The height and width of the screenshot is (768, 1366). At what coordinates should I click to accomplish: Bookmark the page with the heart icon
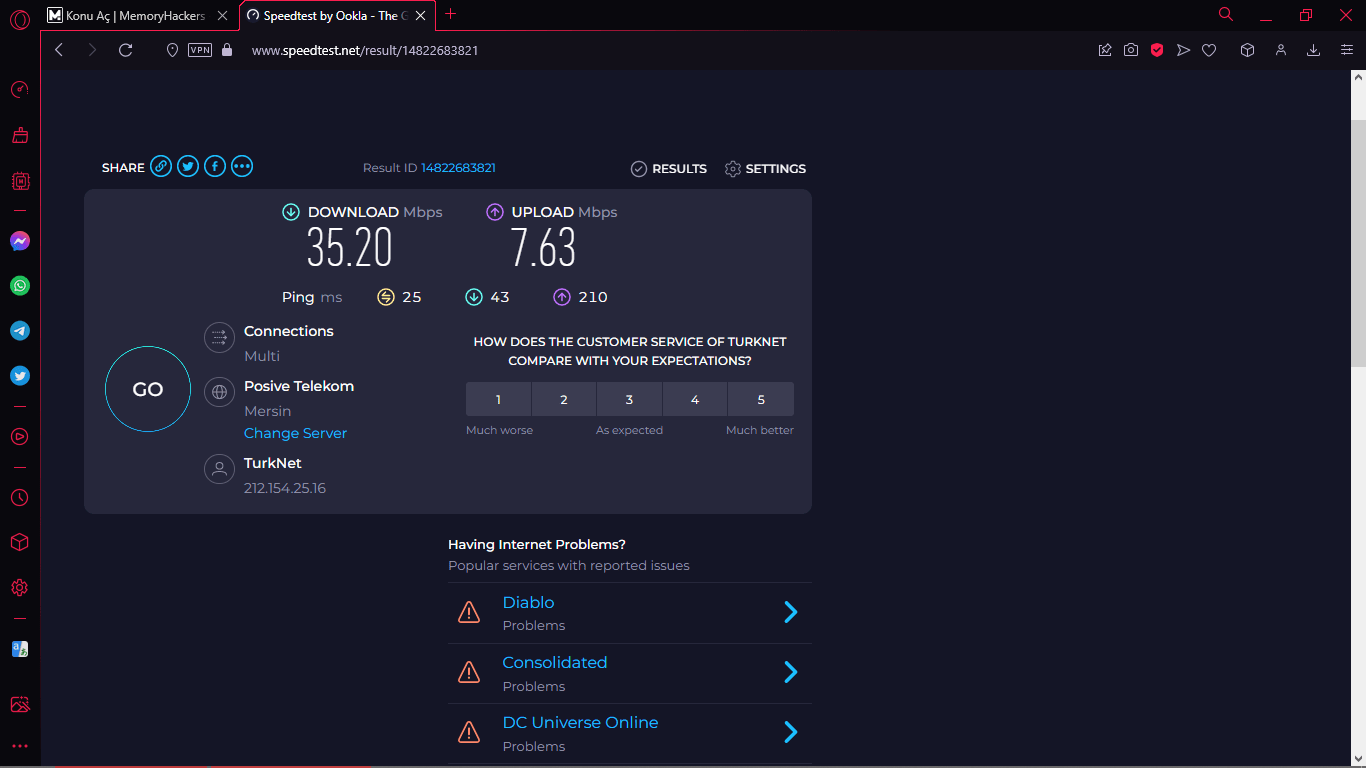[1209, 50]
